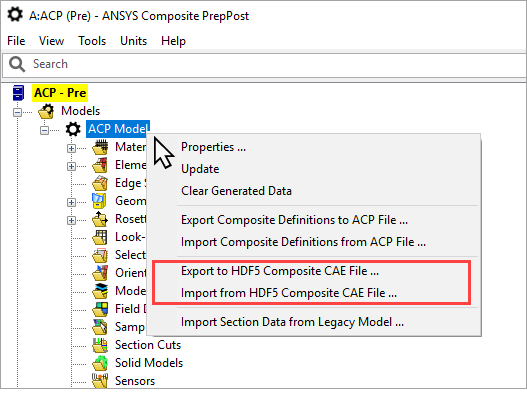Open the View menu
The width and height of the screenshot is (527, 395).
[51, 41]
